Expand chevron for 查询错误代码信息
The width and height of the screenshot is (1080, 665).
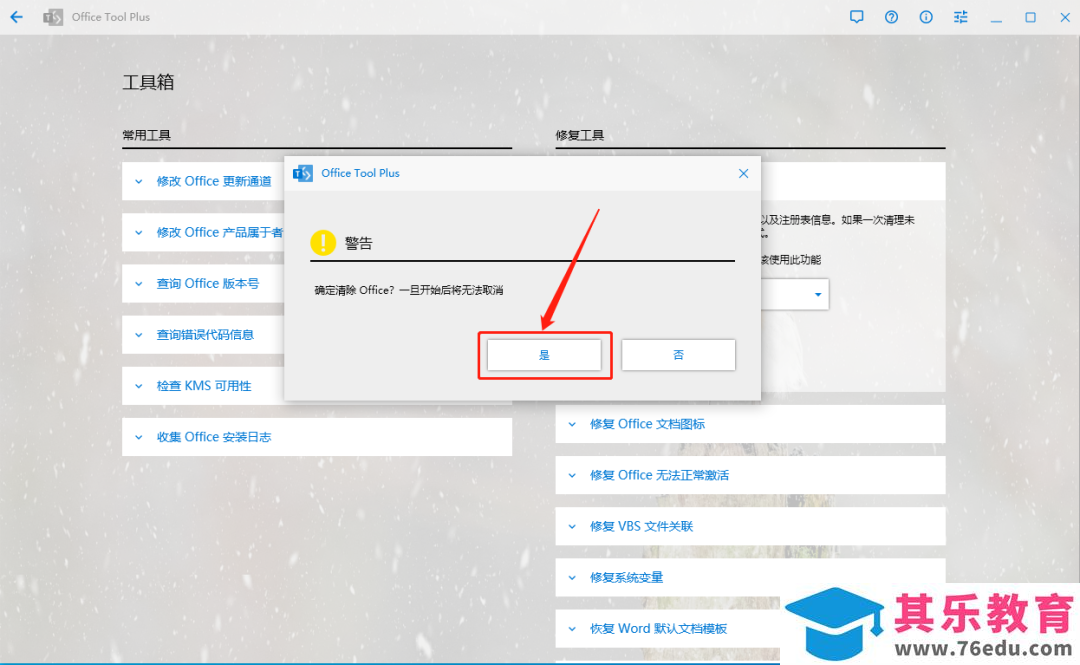[139, 335]
